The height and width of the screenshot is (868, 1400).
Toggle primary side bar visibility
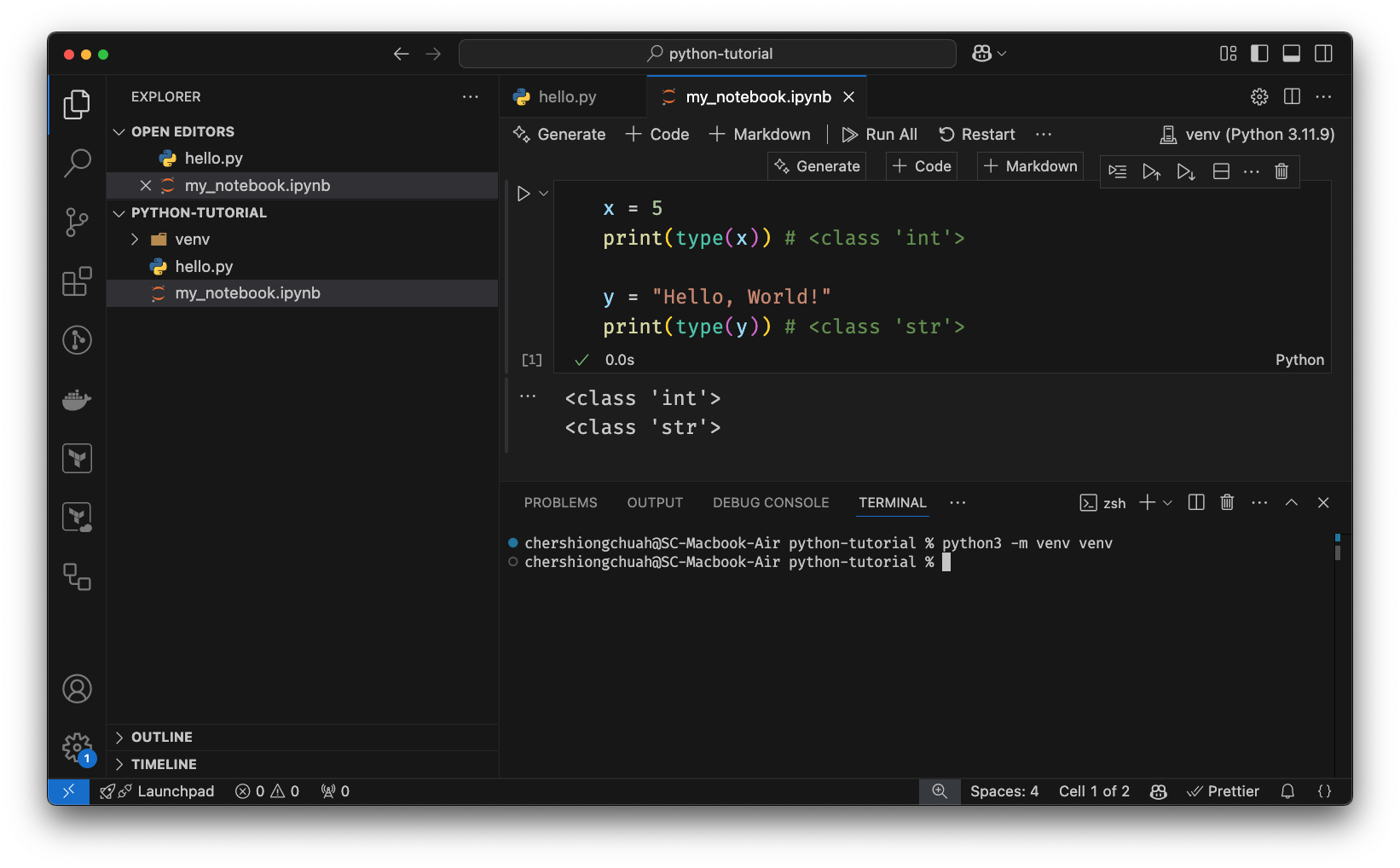point(1259,54)
